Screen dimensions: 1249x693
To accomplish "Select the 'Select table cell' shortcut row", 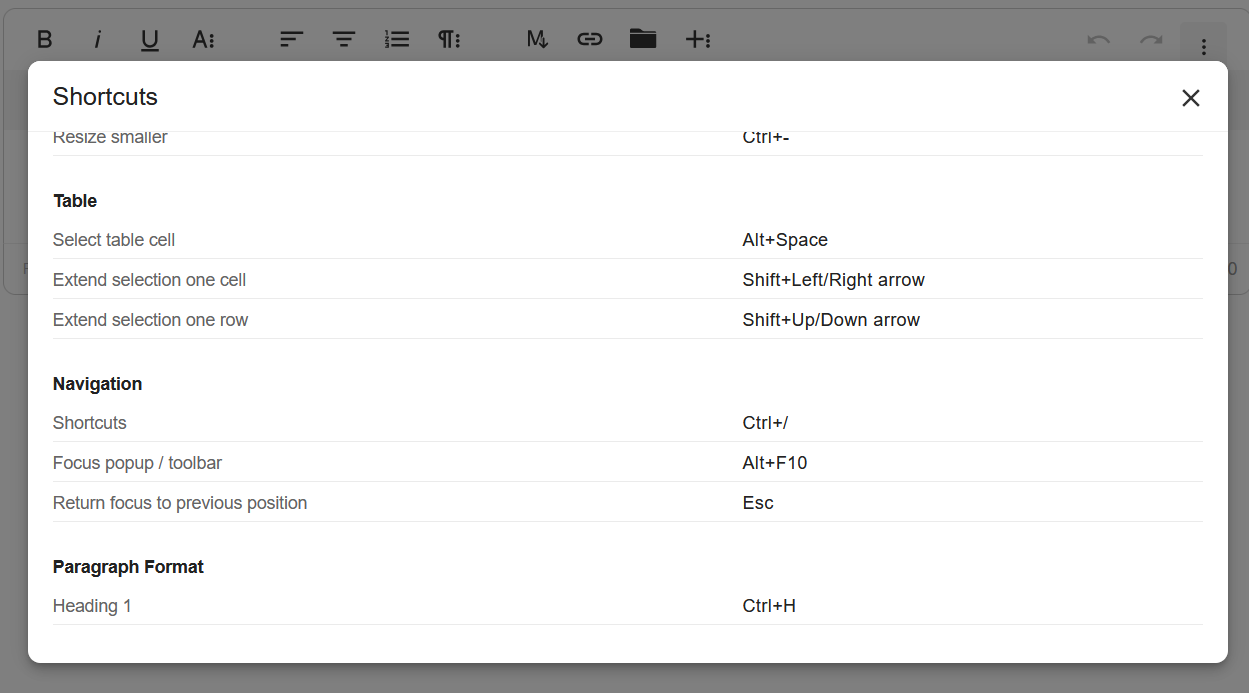I will click(x=627, y=240).
